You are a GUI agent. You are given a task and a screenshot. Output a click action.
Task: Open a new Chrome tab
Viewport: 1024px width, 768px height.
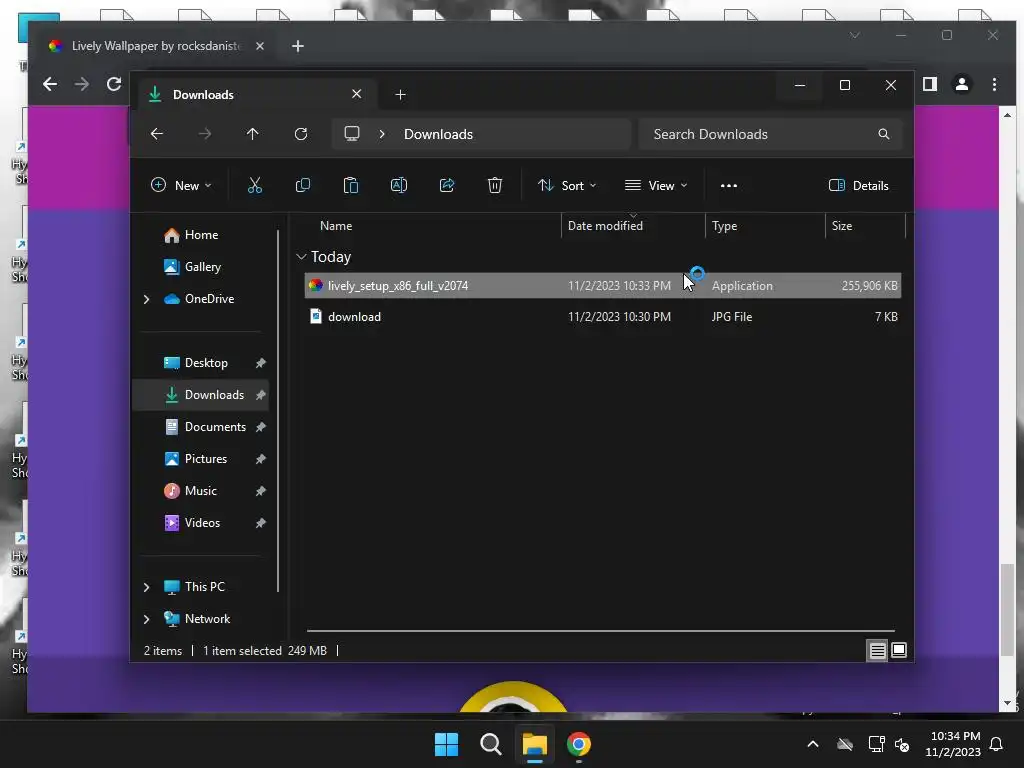pos(298,46)
